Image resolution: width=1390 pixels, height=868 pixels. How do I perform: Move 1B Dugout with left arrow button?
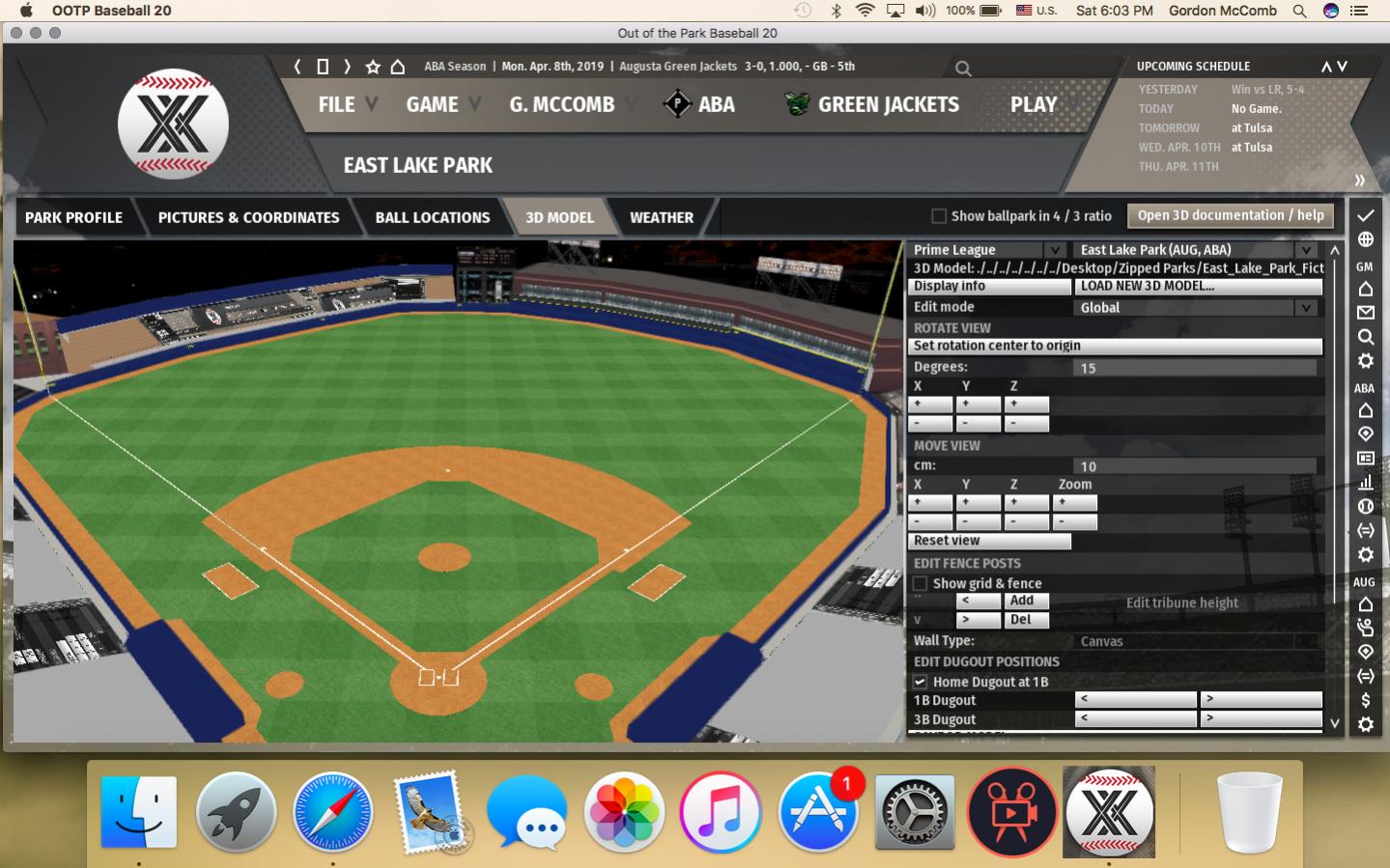1135,699
